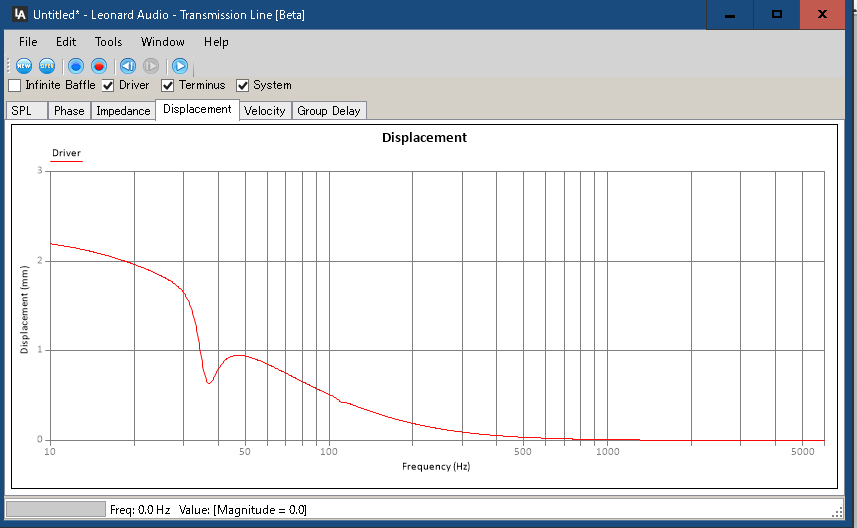This screenshot has width=857, height=528.
Task: Open the Tools menu
Action: tap(108, 42)
